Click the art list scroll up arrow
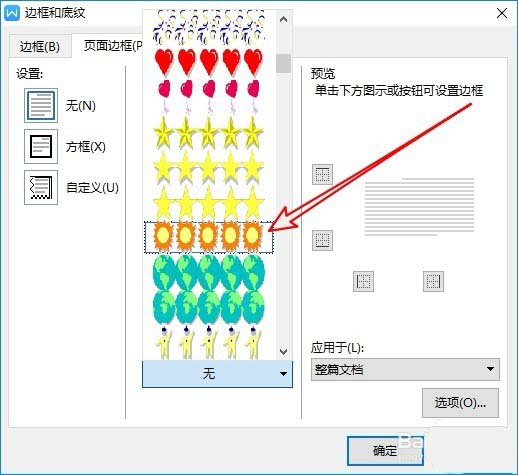 (284, 19)
